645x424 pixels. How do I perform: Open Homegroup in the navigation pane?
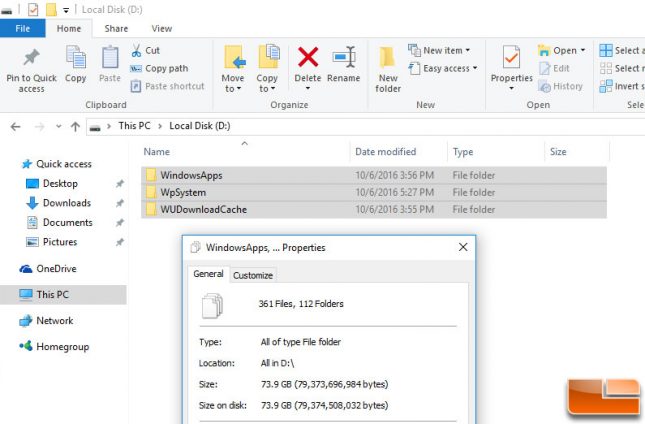(54, 347)
